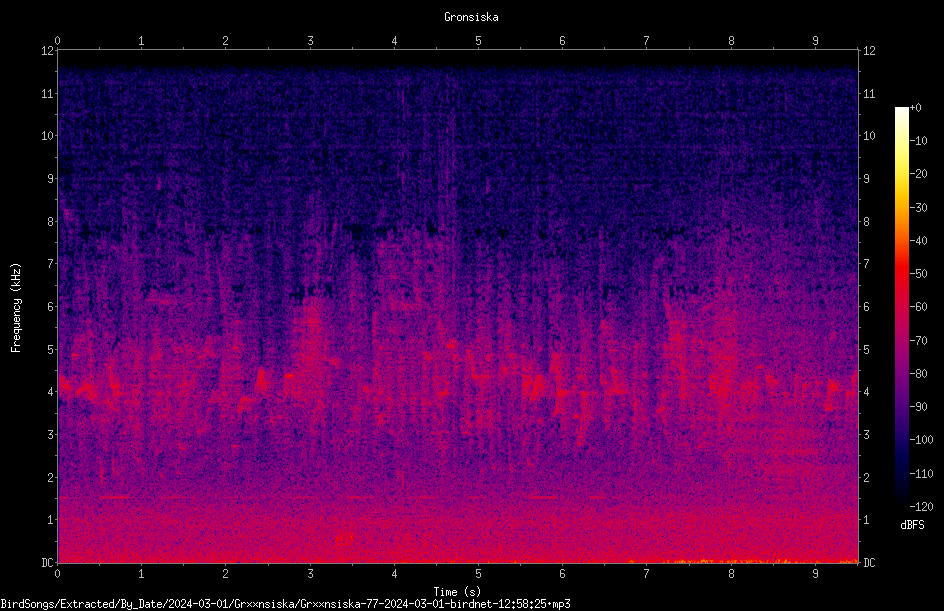The width and height of the screenshot is (944, 611).
Task: Click the 8 kHz label on right axis
Action: pyautogui.click(x=866, y=222)
